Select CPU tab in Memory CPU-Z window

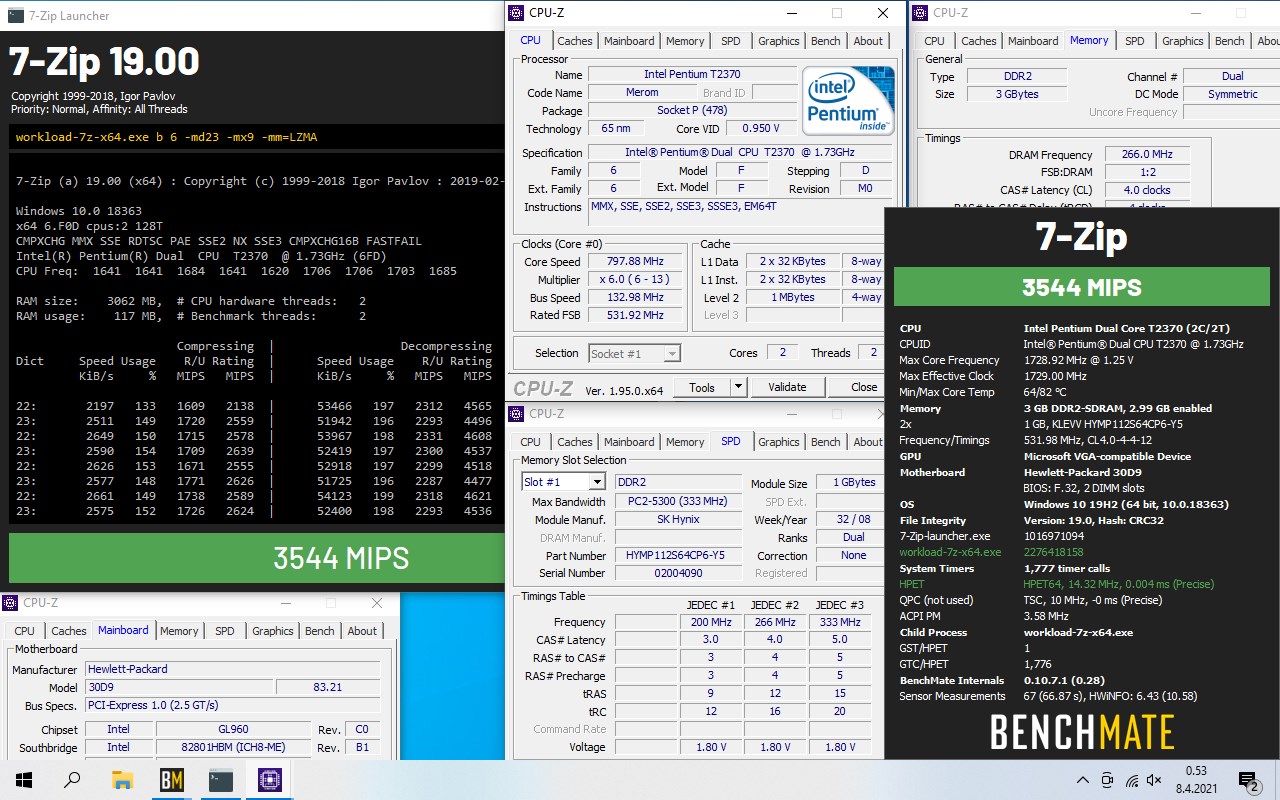934,41
